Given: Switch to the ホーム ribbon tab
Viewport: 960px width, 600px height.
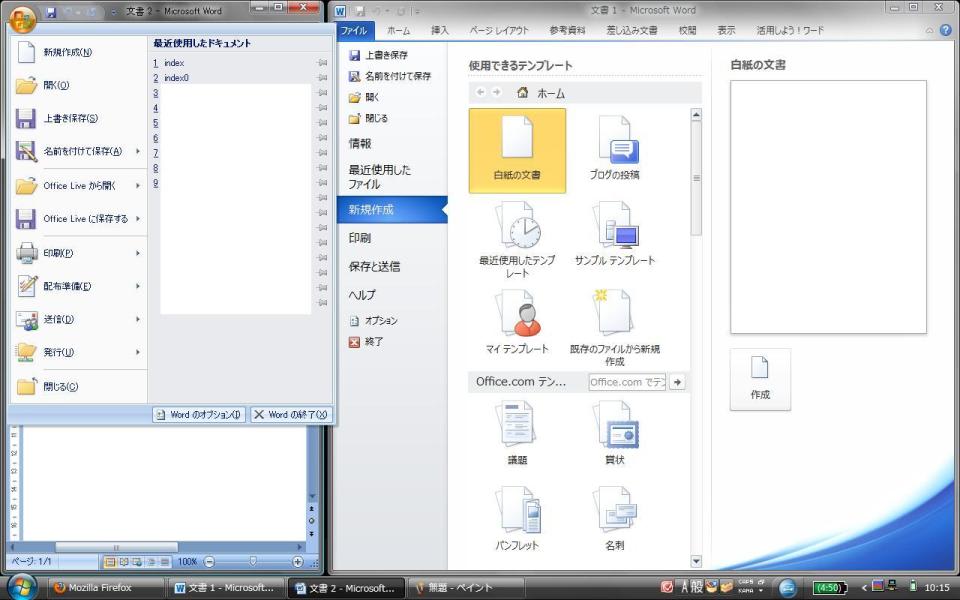Looking at the screenshot, I should click(x=399, y=30).
